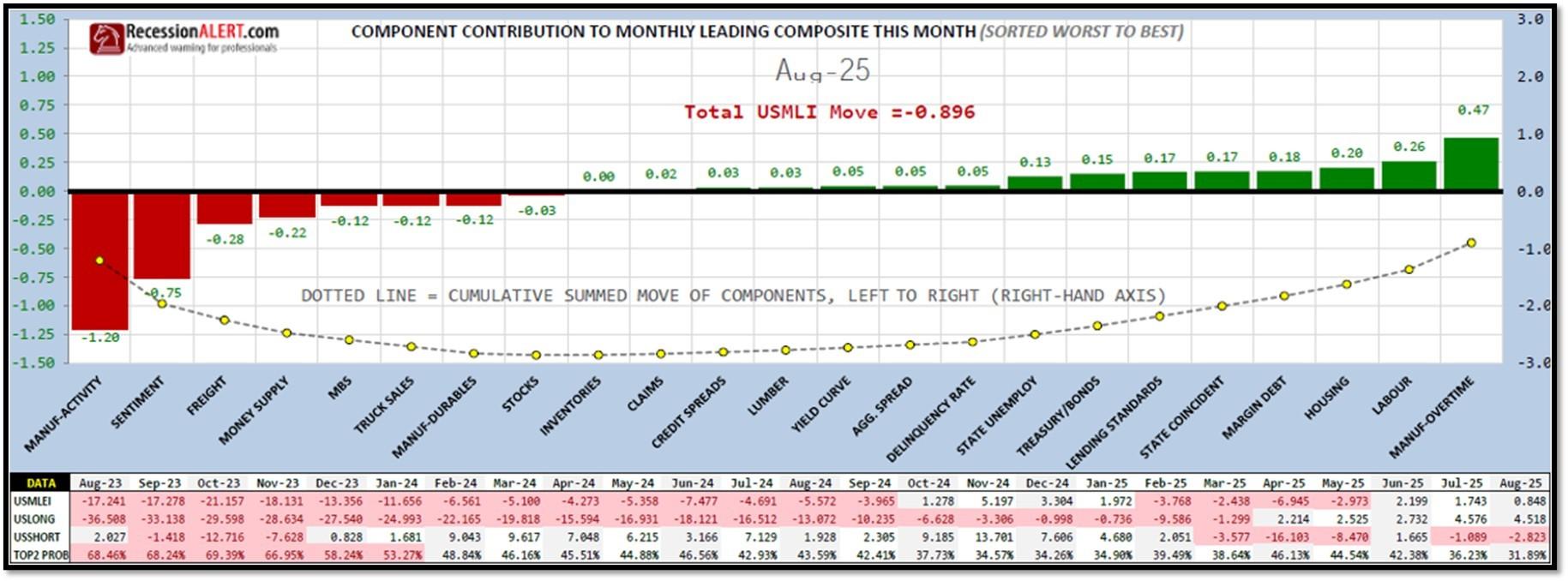Click the RecessionALERT chess knight logo icon
Screen dimensions: 1568x581
tap(106, 39)
